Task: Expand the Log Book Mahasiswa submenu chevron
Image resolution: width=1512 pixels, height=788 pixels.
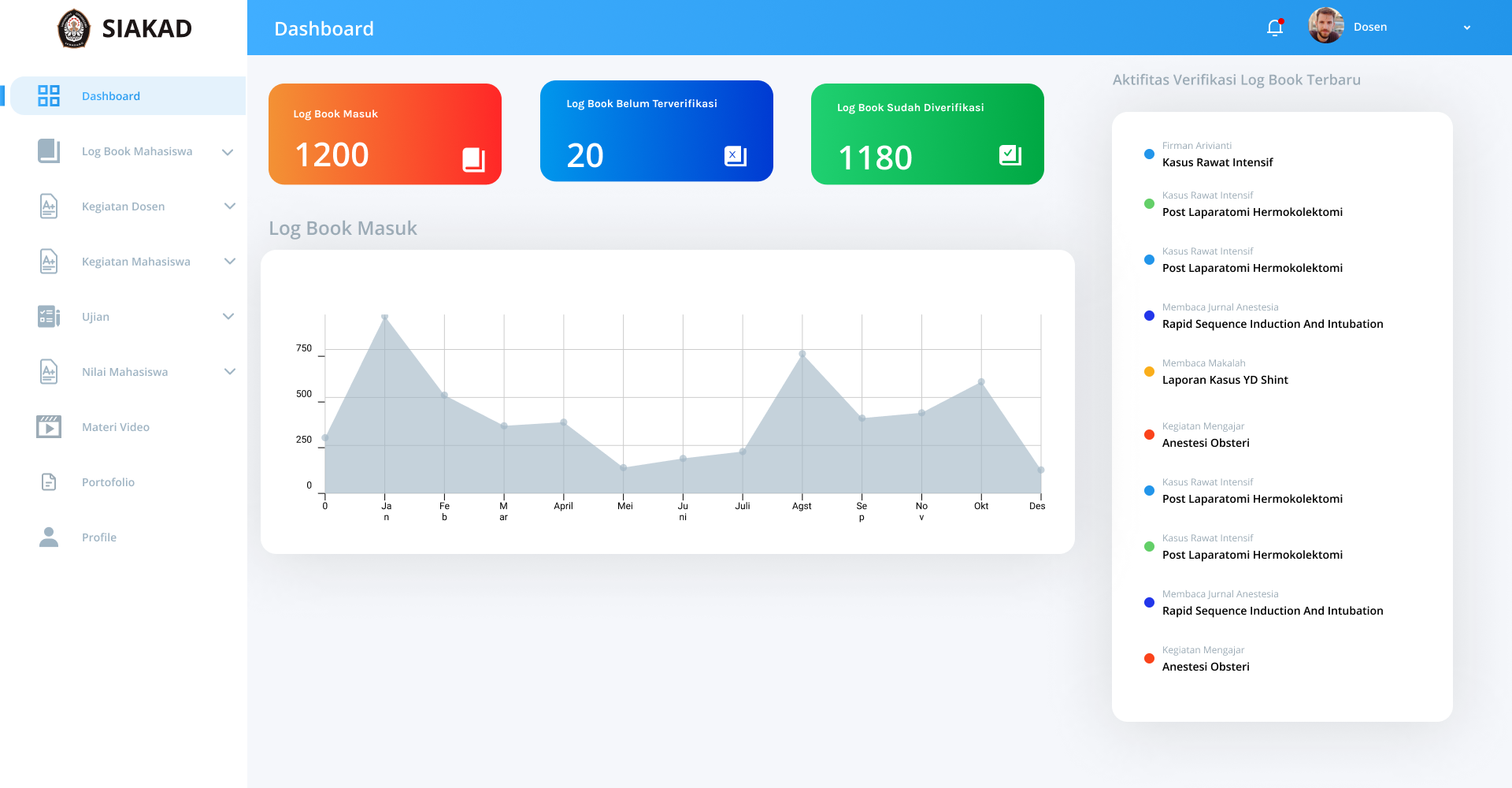Action: pyautogui.click(x=228, y=152)
